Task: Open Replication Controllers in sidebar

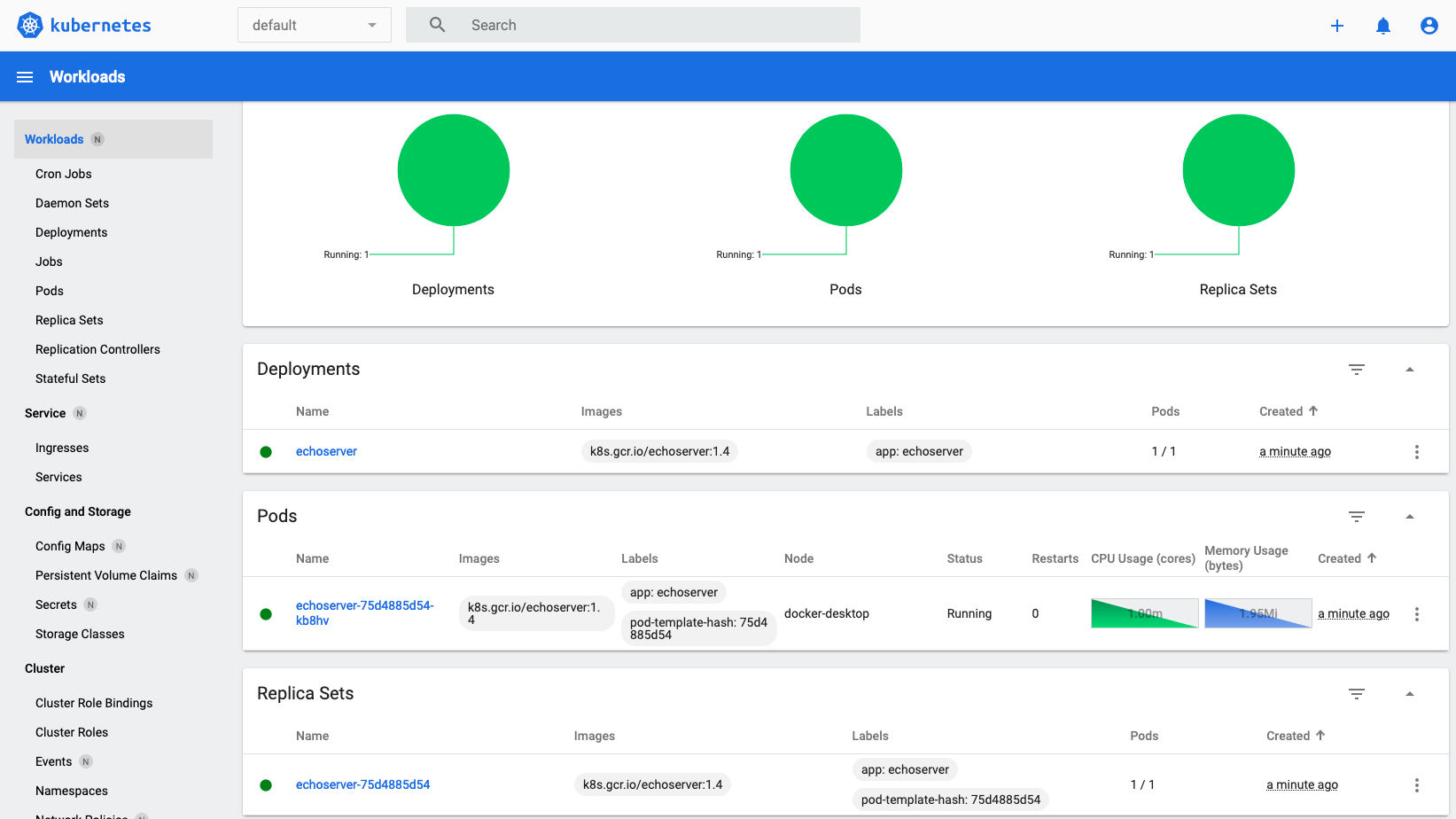Action: tap(98, 349)
